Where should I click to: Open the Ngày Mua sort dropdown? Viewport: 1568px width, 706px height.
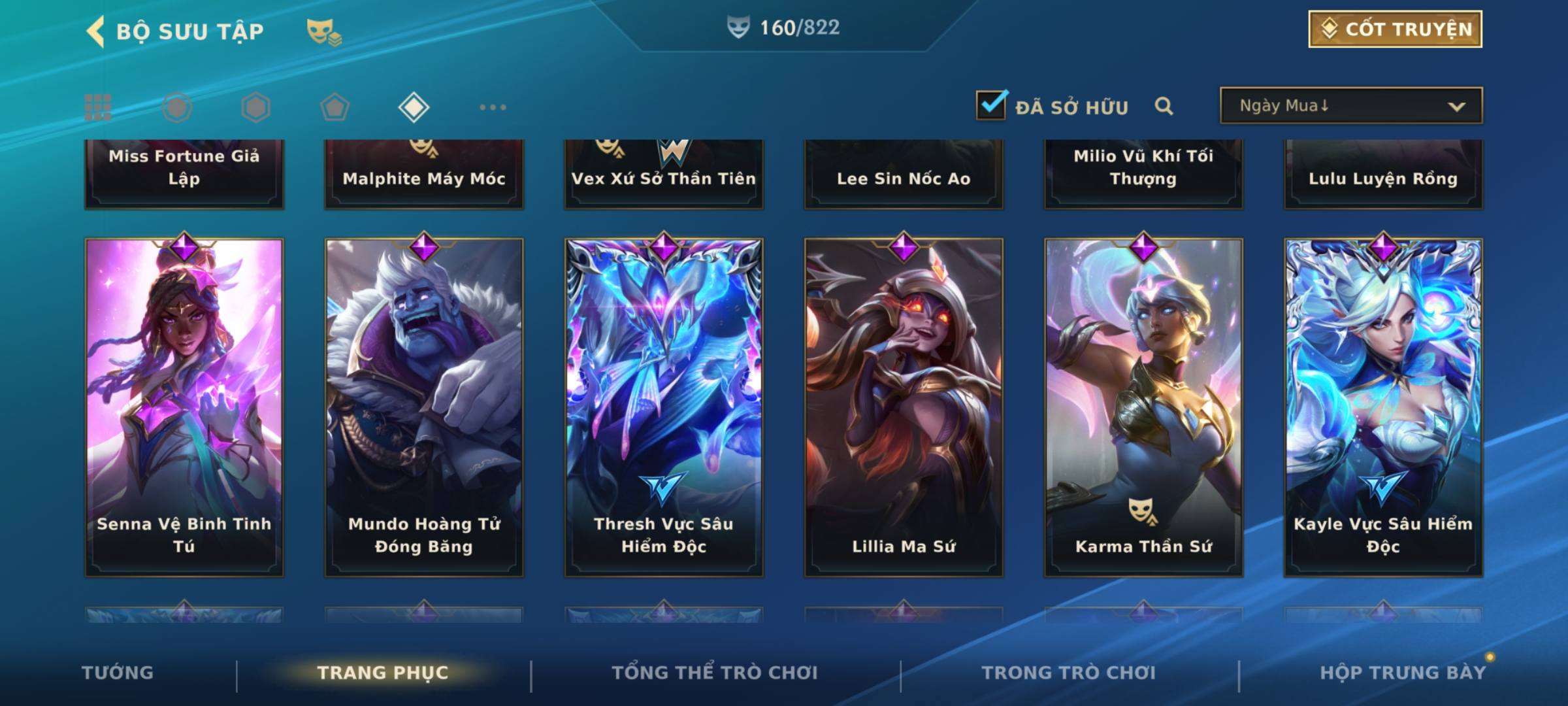click(x=1351, y=105)
